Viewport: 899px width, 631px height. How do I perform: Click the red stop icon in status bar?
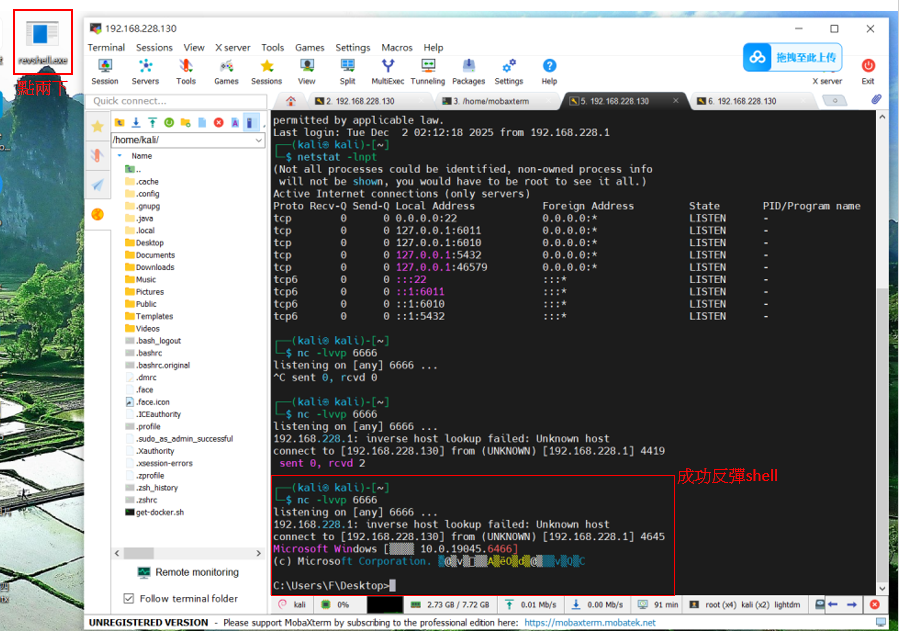click(874, 604)
